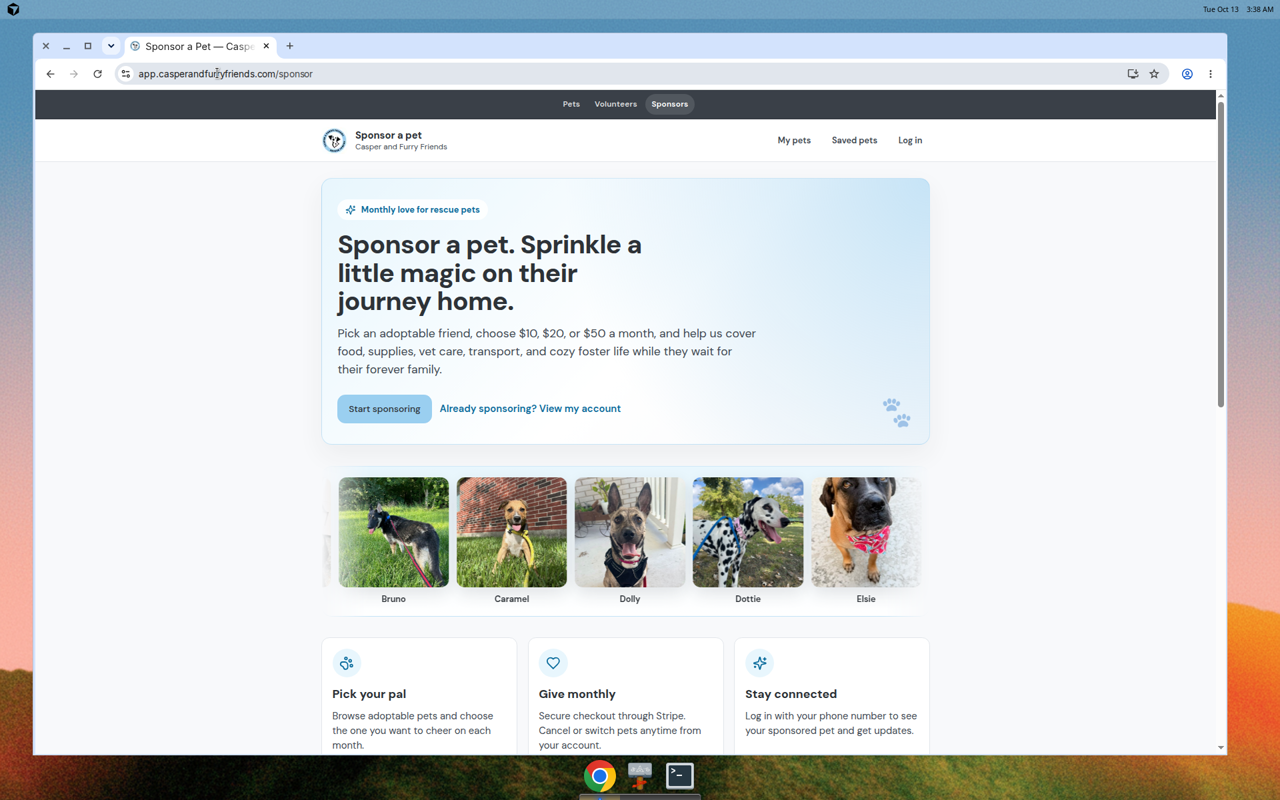Close the Sponsor a Pet tab
Viewport: 1280px width, 800px height.
point(266,46)
